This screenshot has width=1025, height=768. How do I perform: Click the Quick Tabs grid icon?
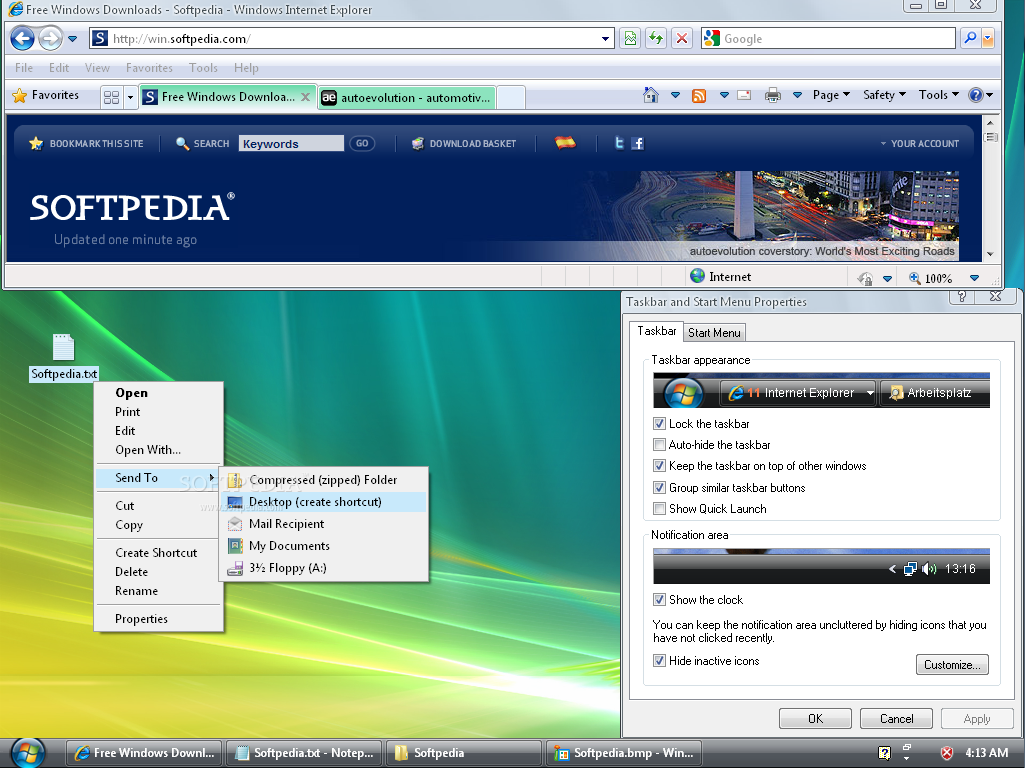[x=112, y=97]
